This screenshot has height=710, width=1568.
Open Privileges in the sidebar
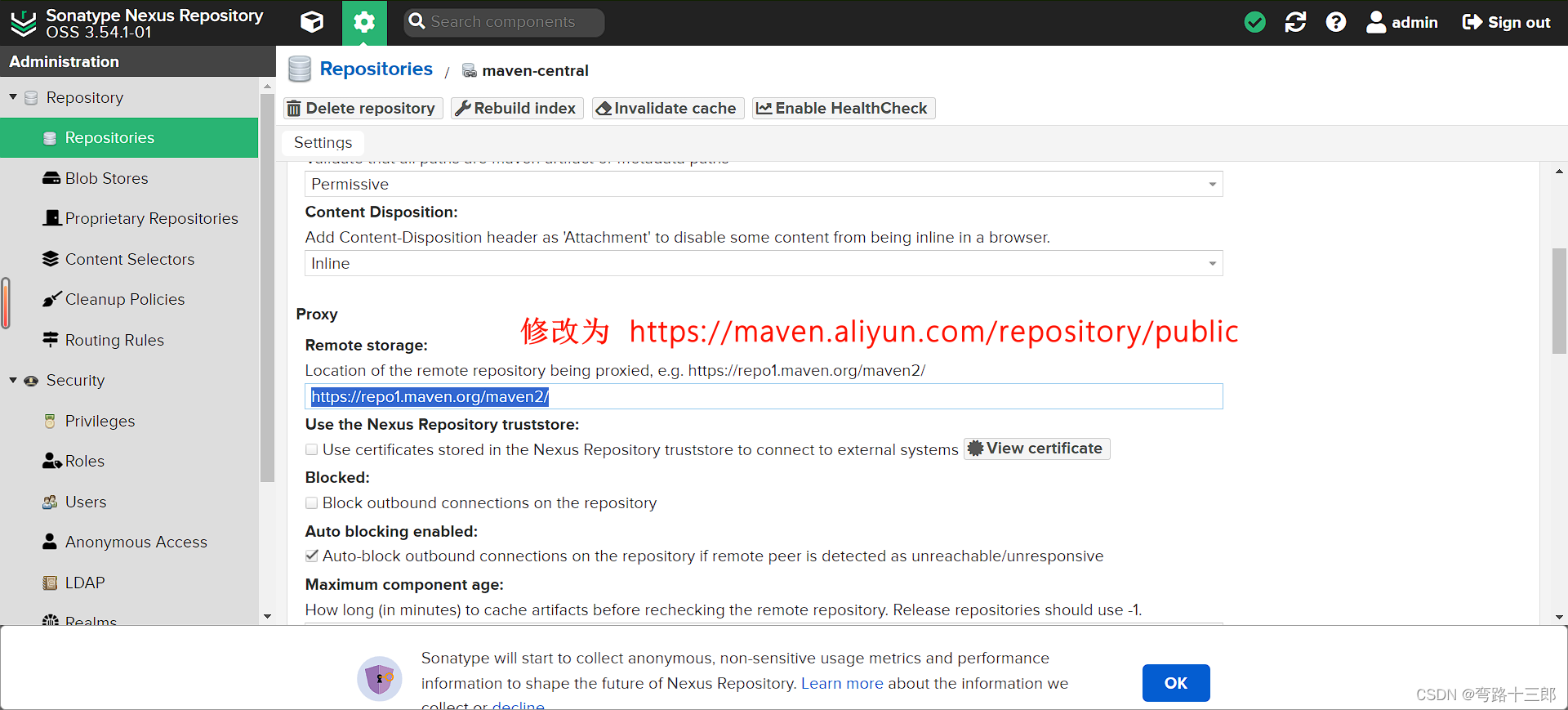(129, 421)
